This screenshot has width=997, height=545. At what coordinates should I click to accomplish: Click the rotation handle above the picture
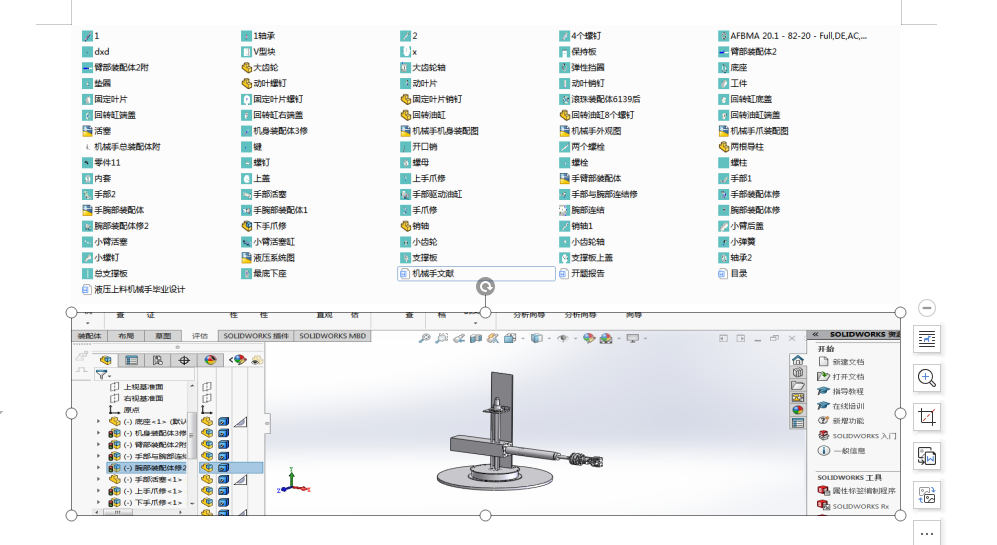click(485, 287)
